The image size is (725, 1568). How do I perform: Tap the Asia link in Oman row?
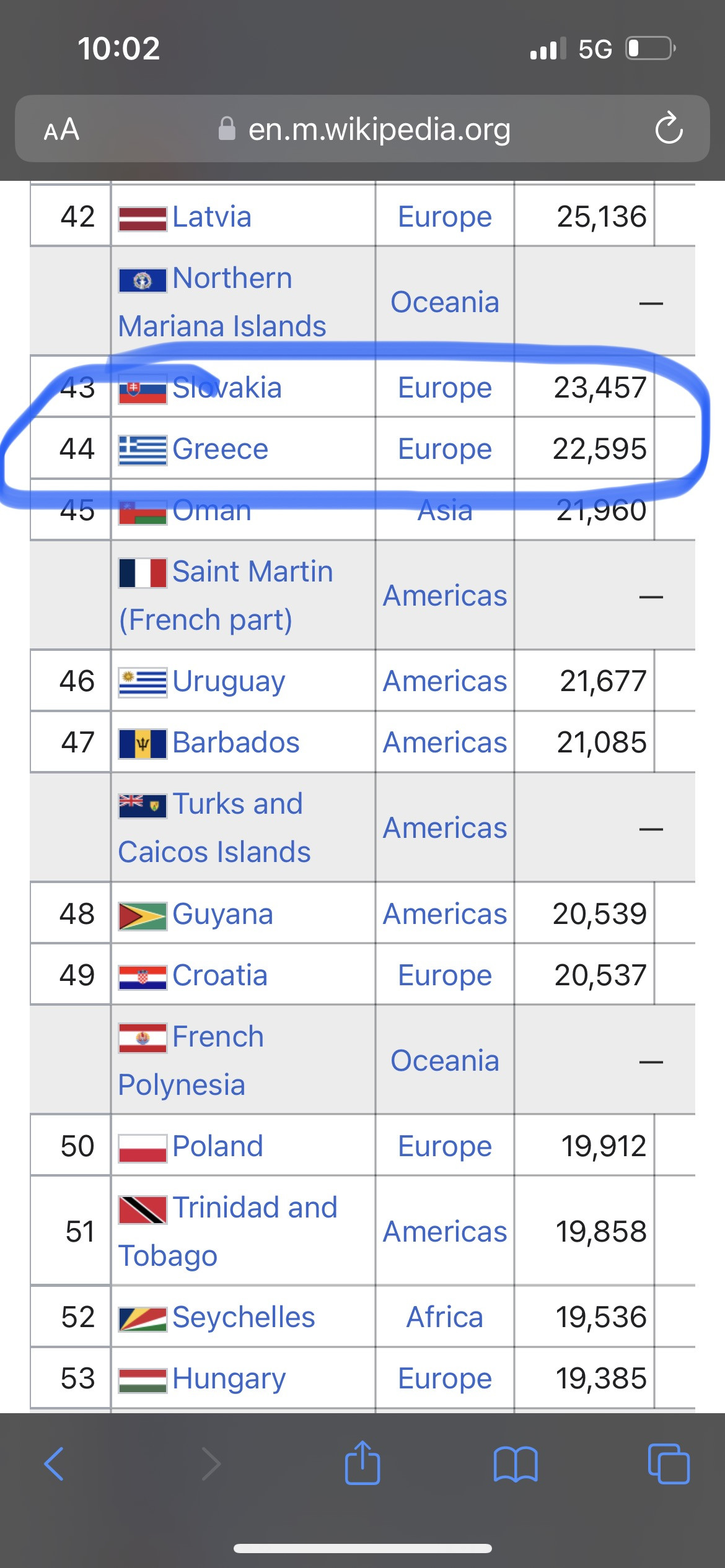pos(444,510)
